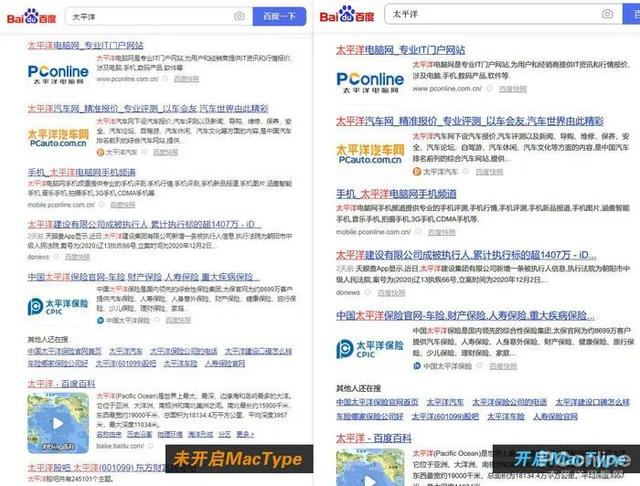The width and height of the screenshot is (640, 486).
Task: Open Baike section 地理环境 on left page
Action: tap(170, 435)
